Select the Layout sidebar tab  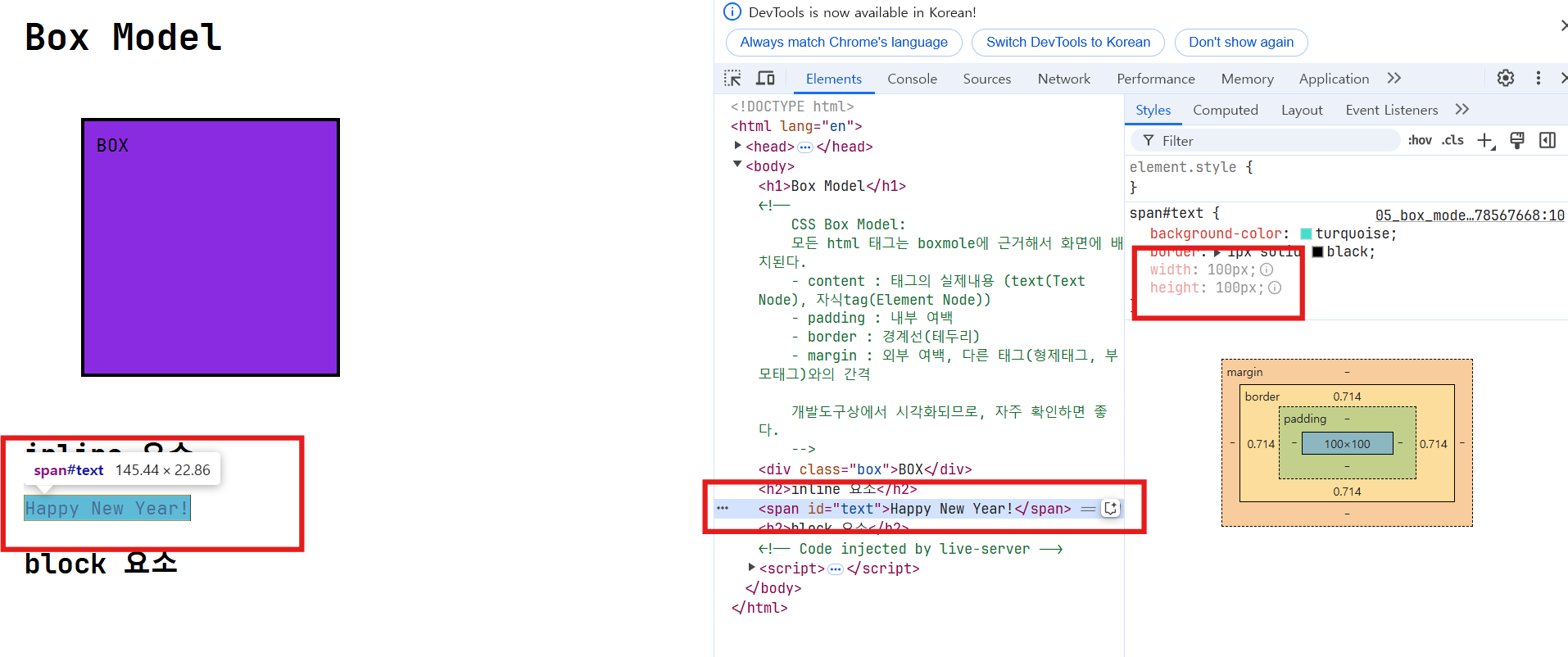tap(1302, 110)
